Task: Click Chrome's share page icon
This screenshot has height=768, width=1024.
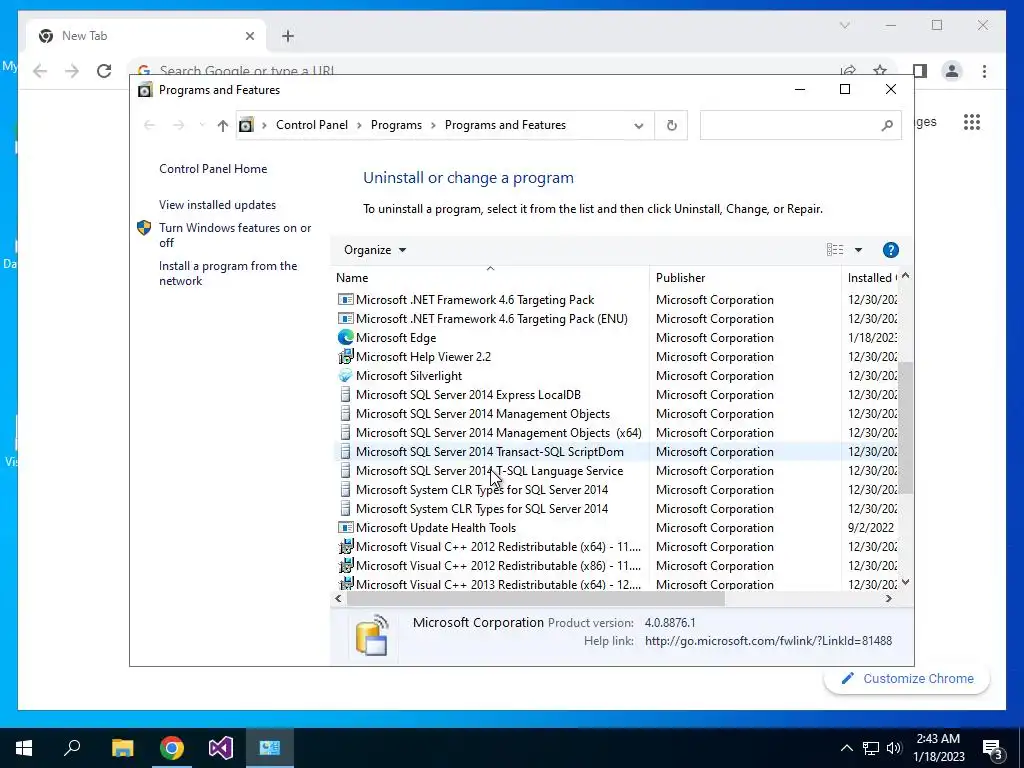Action: coord(848,71)
